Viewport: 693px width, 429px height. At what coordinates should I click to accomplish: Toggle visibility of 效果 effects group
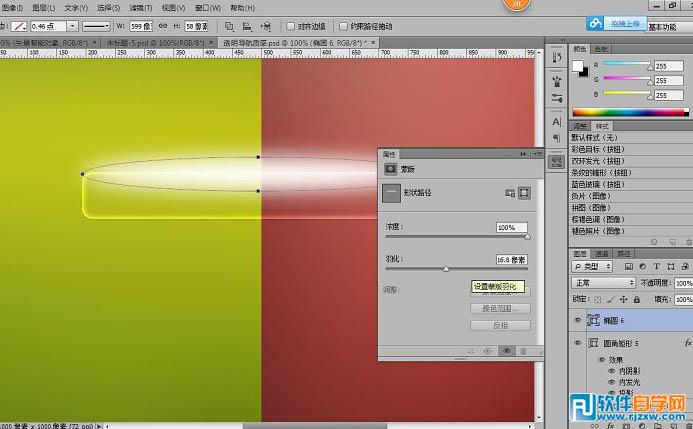pos(602,360)
